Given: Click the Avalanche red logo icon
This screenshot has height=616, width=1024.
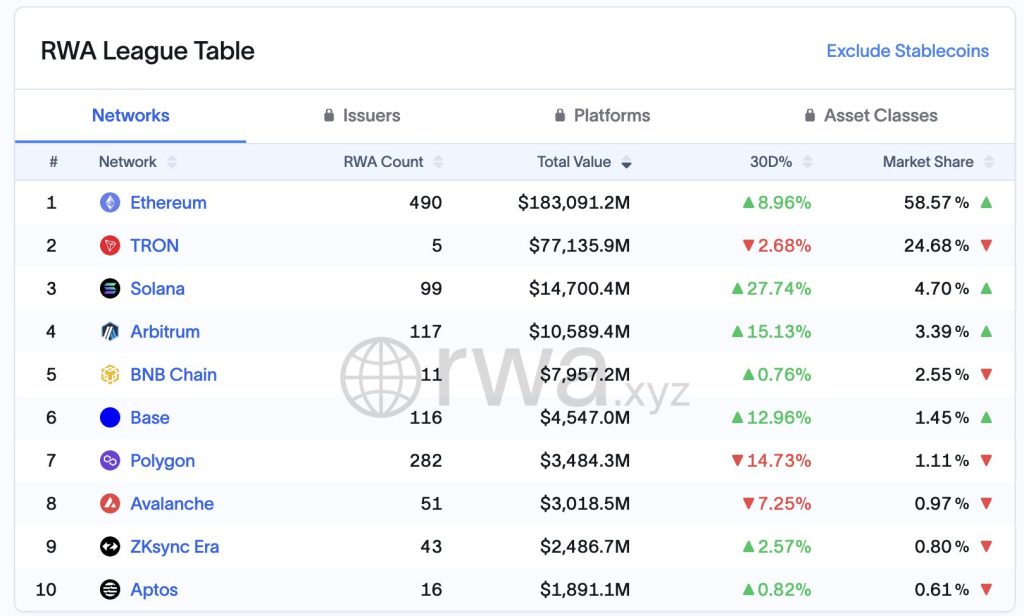Looking at the screenshot, I should point(110,504).
